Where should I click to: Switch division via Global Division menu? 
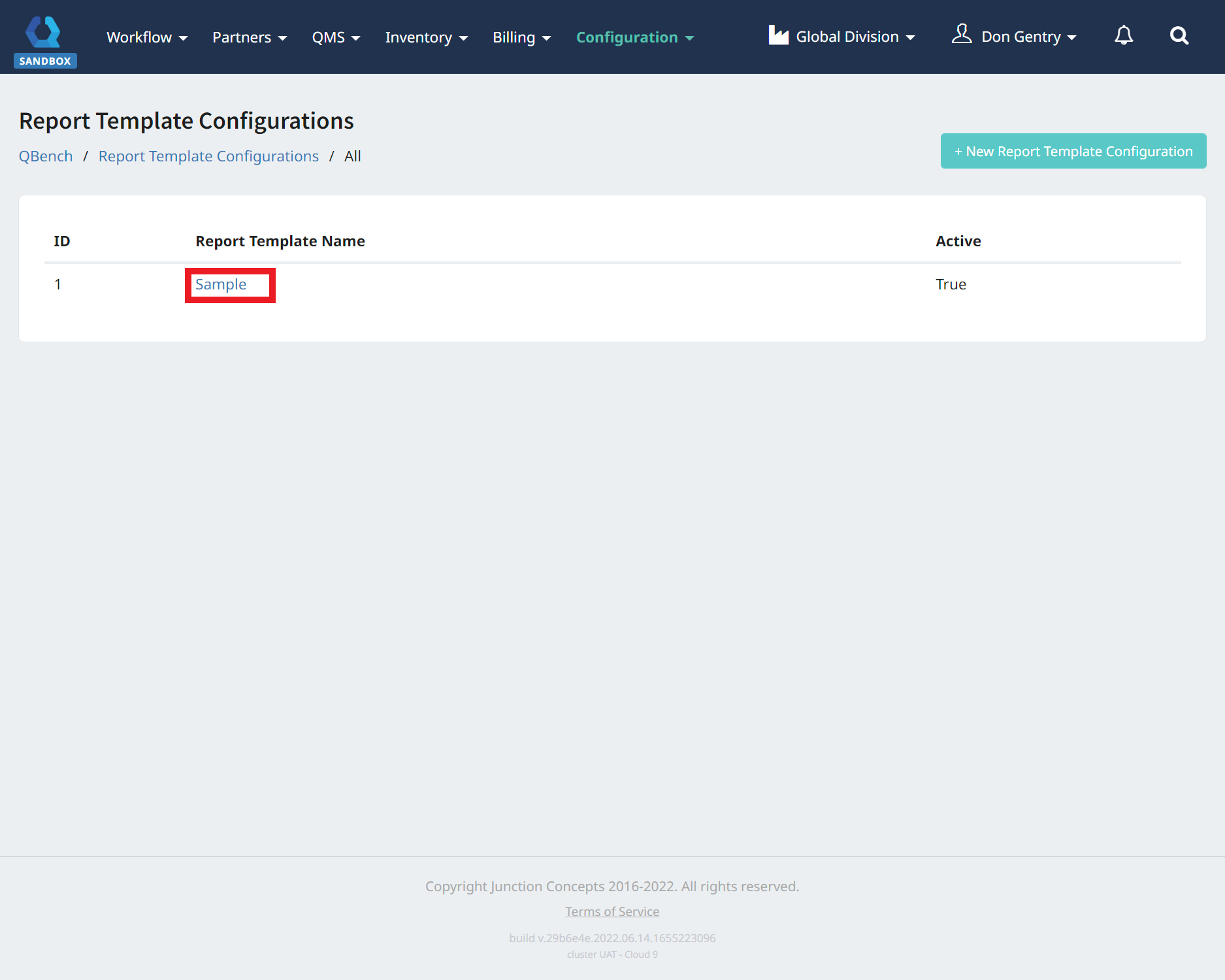pos(855,37)
